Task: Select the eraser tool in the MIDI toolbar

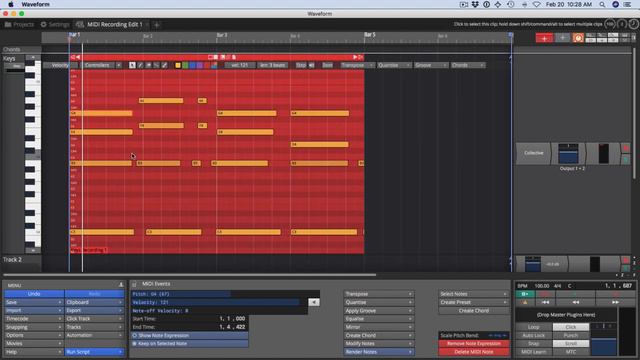Action: [x=149, y=65]
